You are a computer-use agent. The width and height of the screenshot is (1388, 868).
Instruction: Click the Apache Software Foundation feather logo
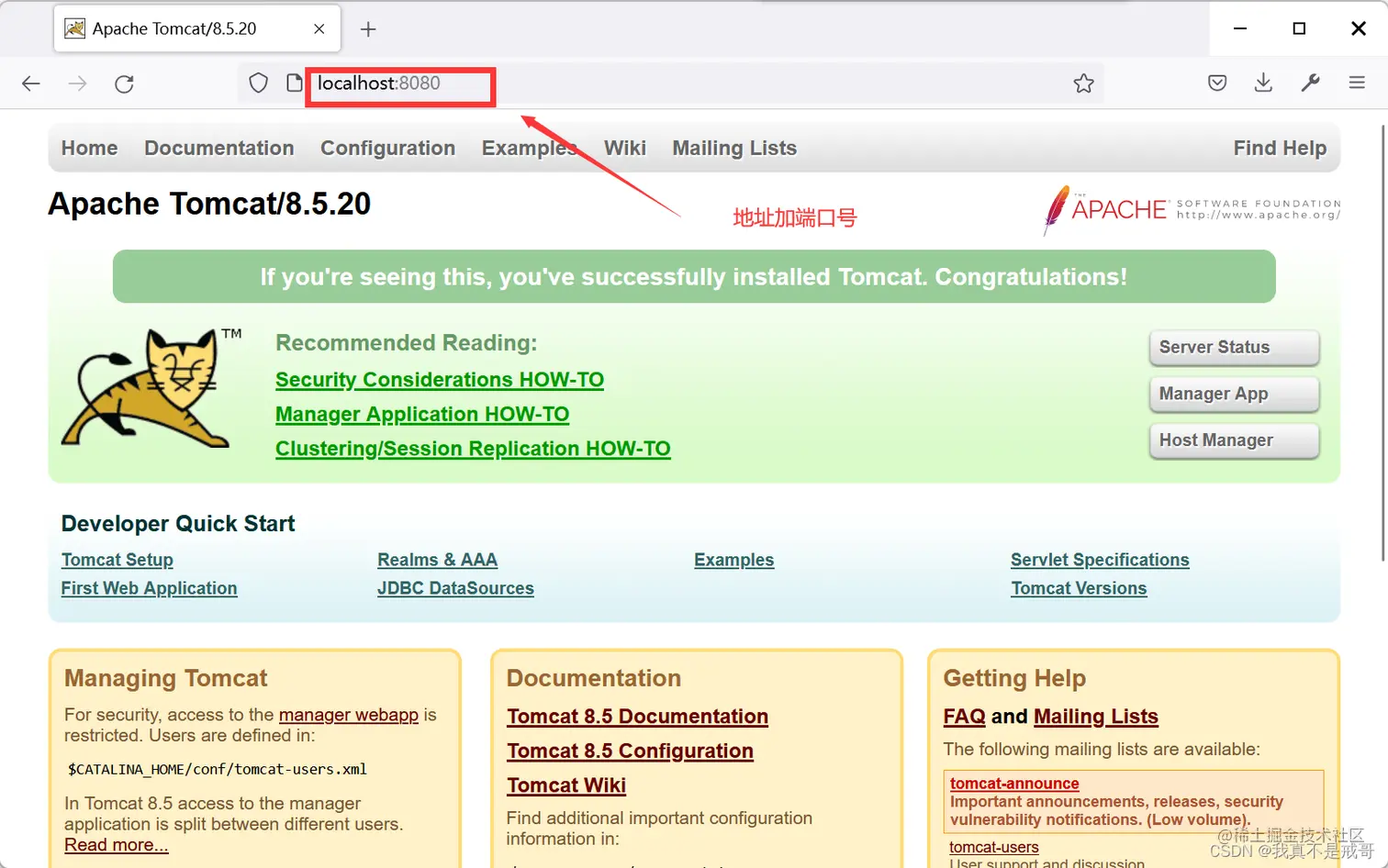1192,209
